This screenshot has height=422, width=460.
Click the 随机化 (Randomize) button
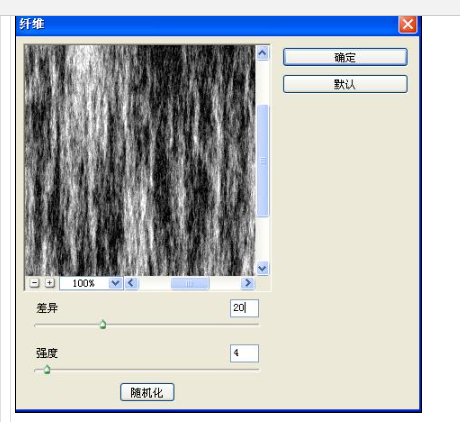click(147, 392)
